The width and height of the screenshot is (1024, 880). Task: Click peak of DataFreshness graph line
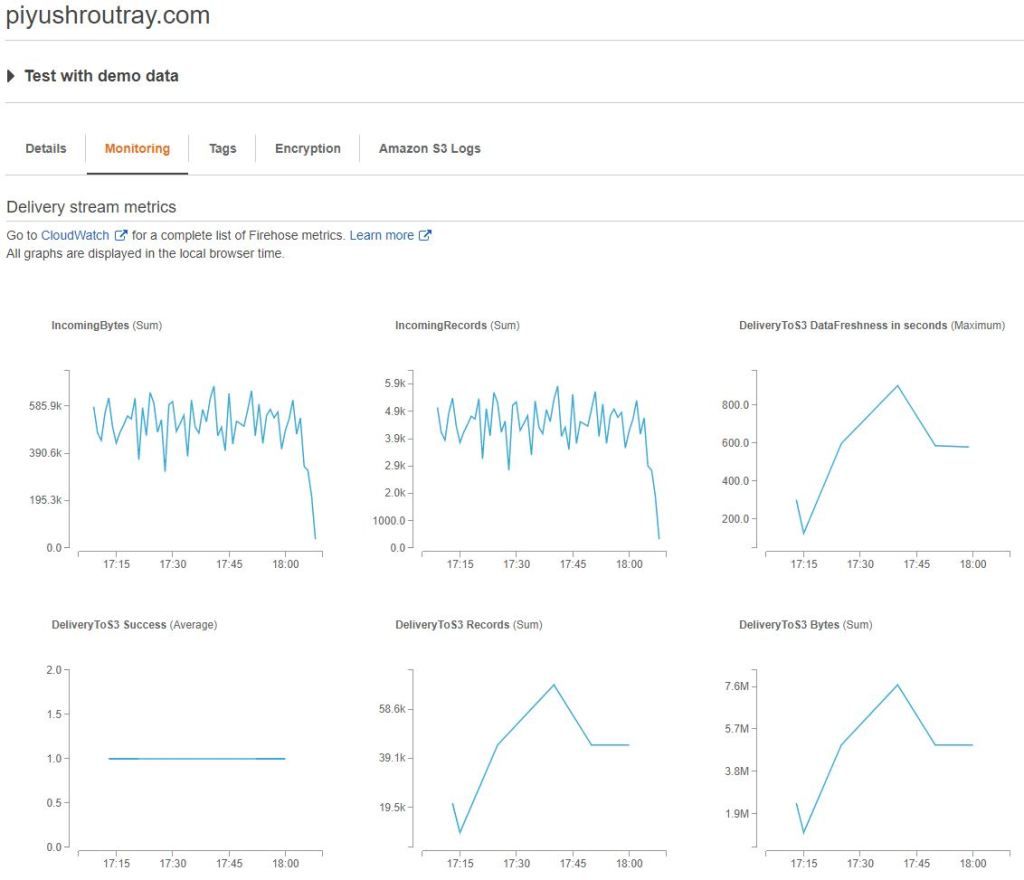[x=897, y=386]
